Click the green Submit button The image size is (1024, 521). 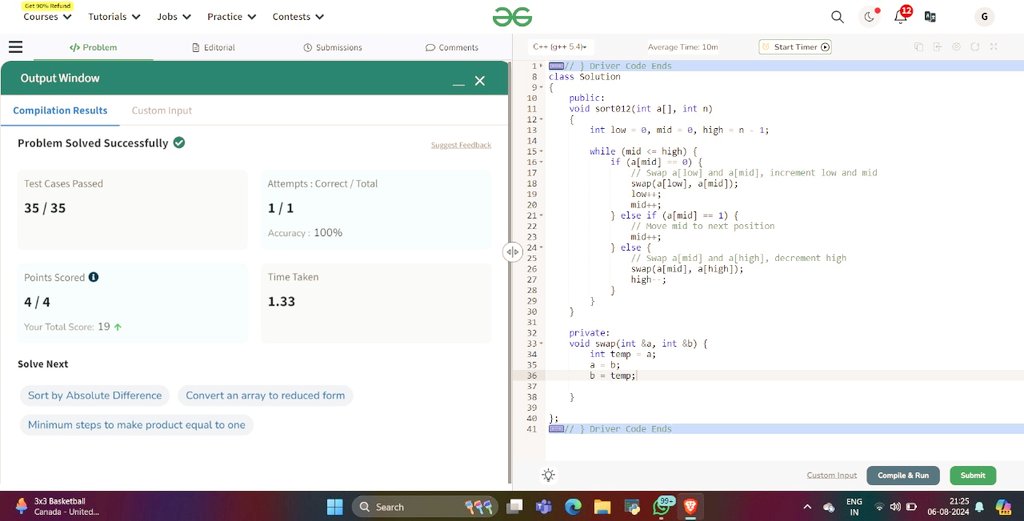coord(972,475)
